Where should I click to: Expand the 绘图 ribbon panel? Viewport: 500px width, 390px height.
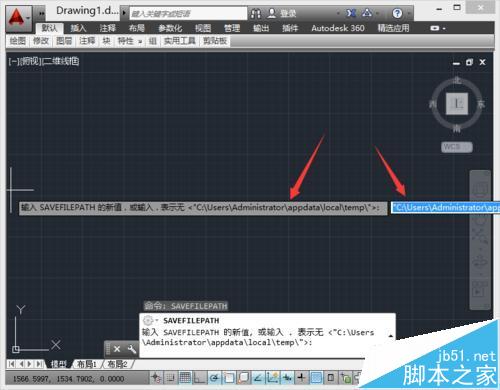pyautogui.click(x=18, y=41)
